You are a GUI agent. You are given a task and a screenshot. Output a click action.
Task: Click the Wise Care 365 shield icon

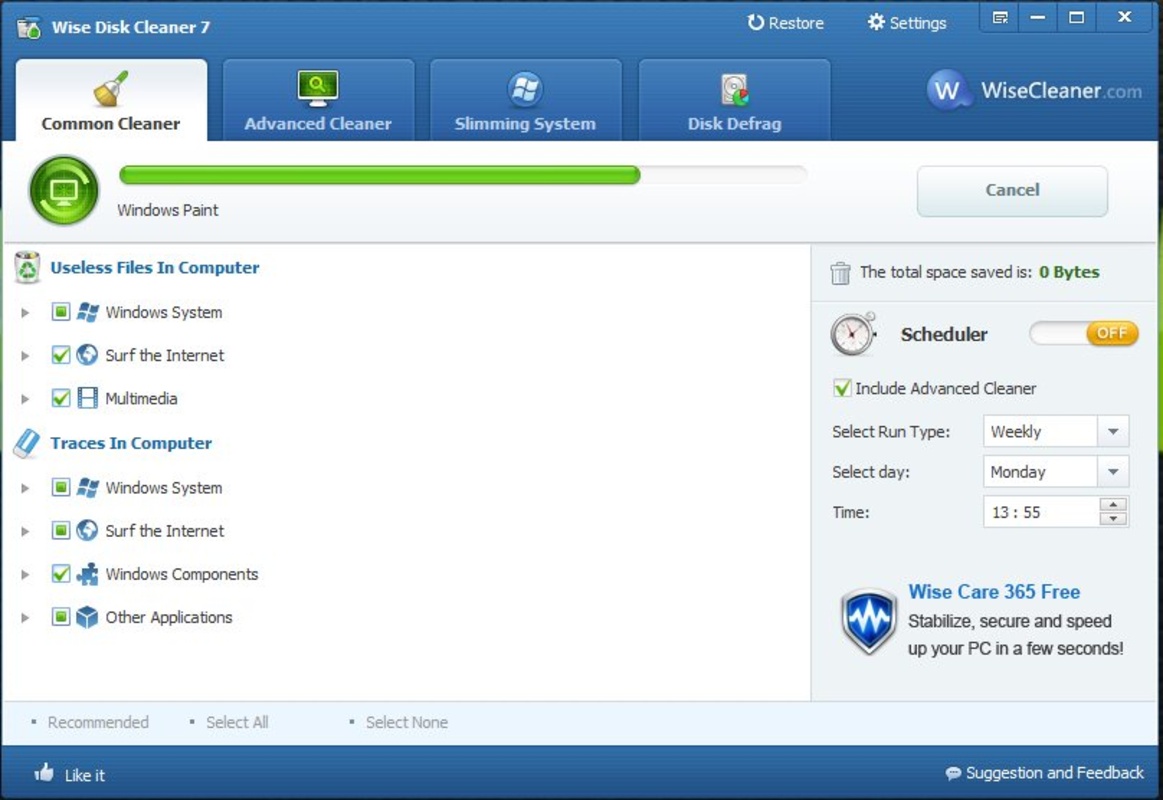[x=868, y=620]
